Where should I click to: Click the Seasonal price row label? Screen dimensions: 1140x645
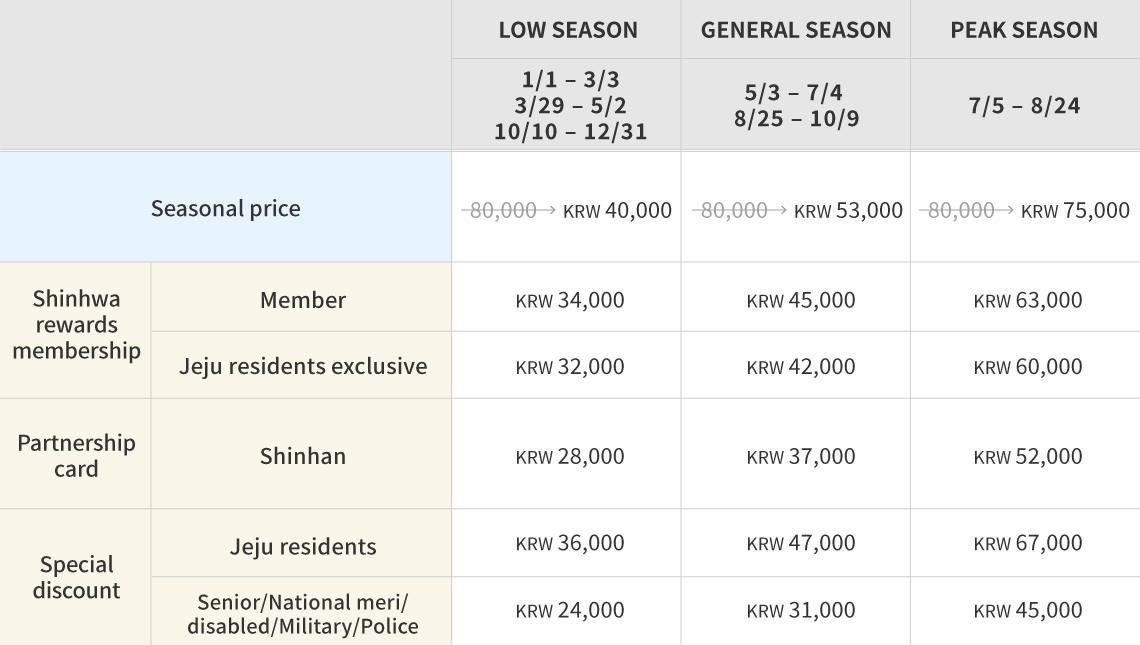pyautogui.click(x=225, y=208)
